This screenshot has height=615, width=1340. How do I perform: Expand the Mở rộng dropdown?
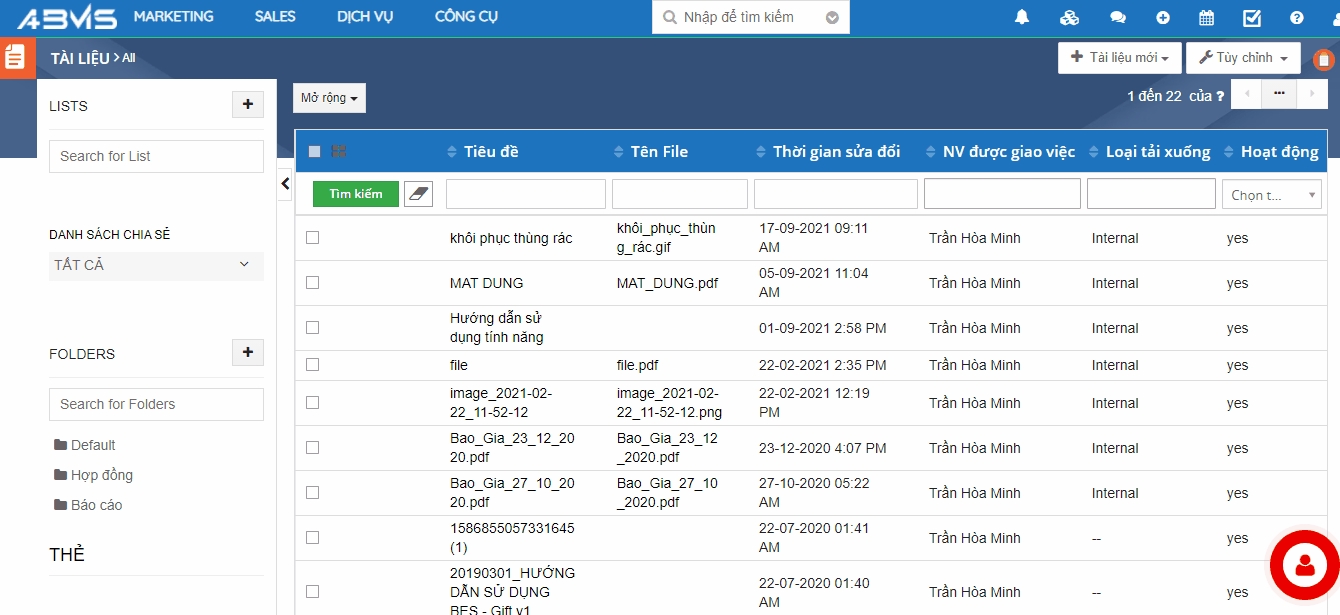(x=329, y=98)
